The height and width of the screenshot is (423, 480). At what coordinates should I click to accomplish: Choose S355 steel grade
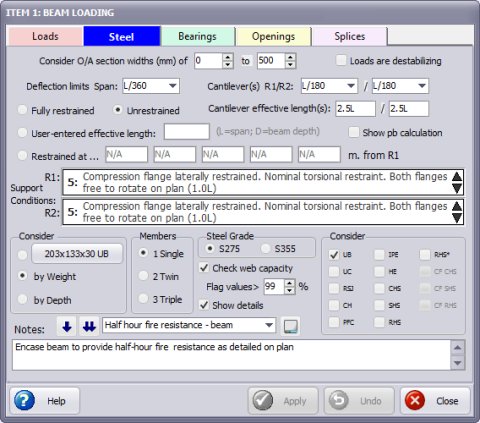[x=266, y=248]
